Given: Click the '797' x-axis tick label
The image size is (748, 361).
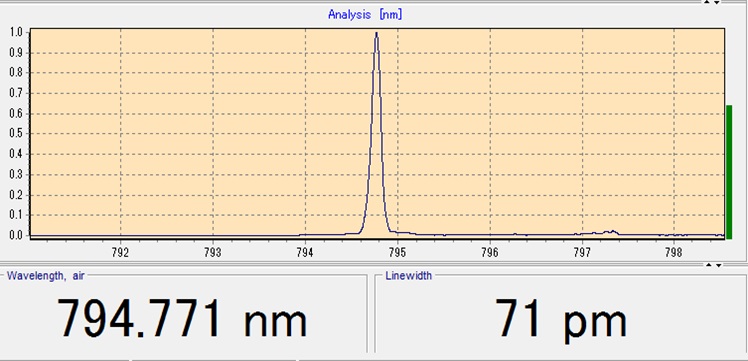Looking at the screenshot, I should click(582, 252).
